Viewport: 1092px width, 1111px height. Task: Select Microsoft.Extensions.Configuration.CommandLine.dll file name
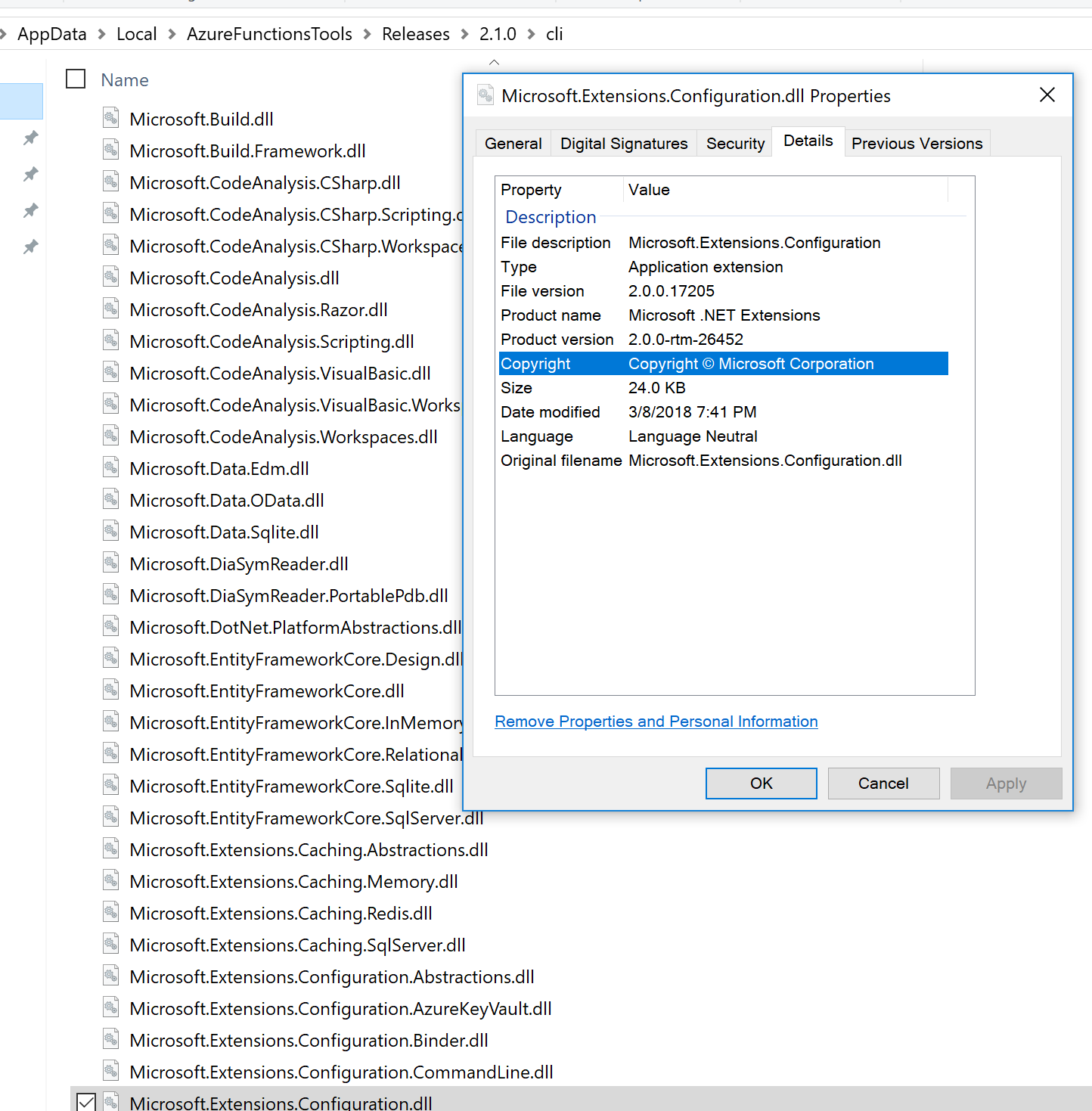[341, 1072]
